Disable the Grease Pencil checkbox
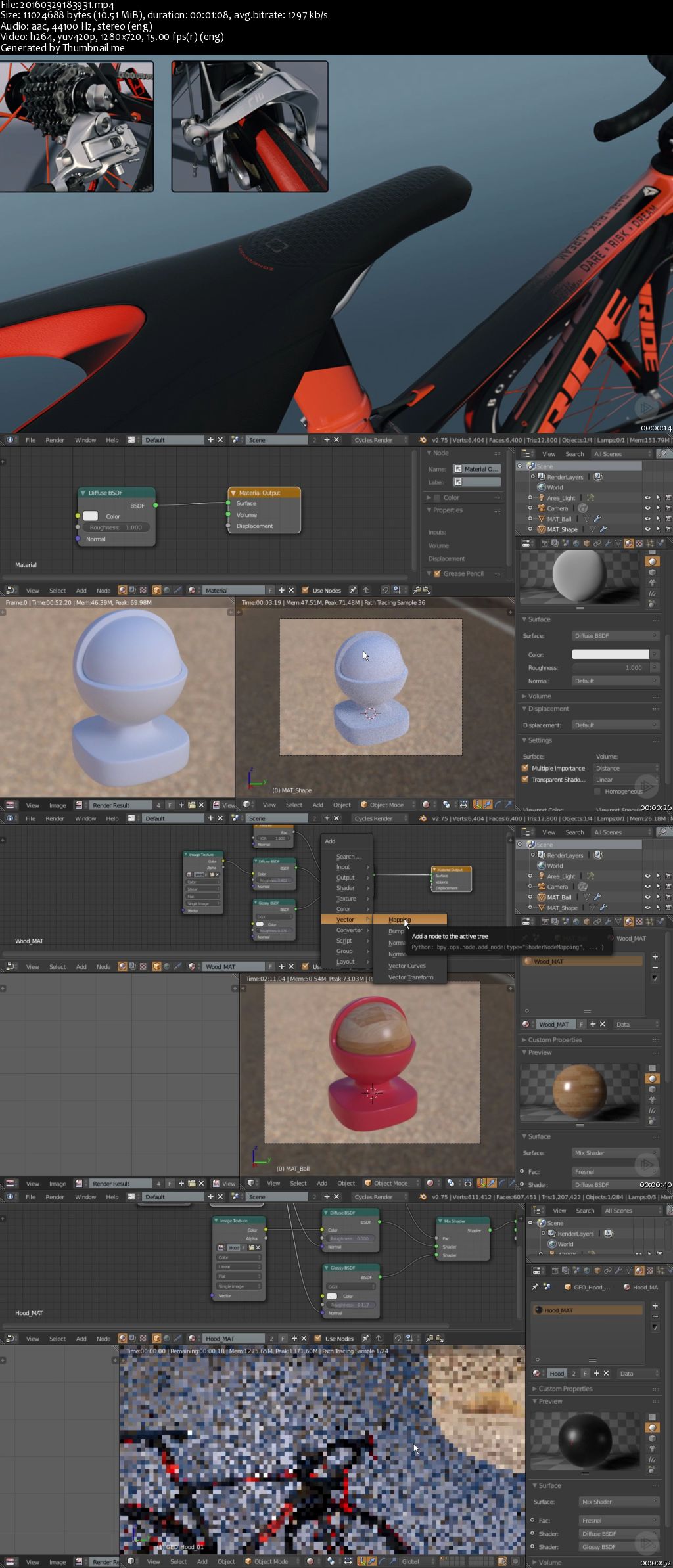 click(437, 573)
